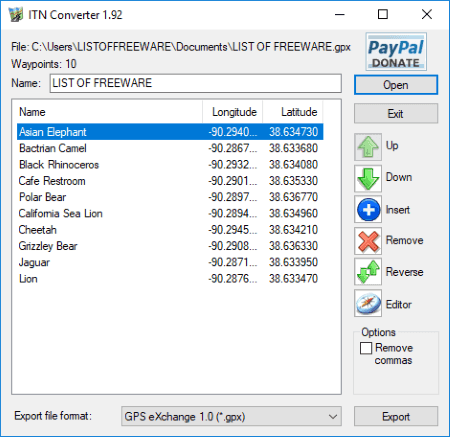This screenshot has height=437, width=450.
Task: Select the Jaguar waypoint
Action: pos(170,262)
